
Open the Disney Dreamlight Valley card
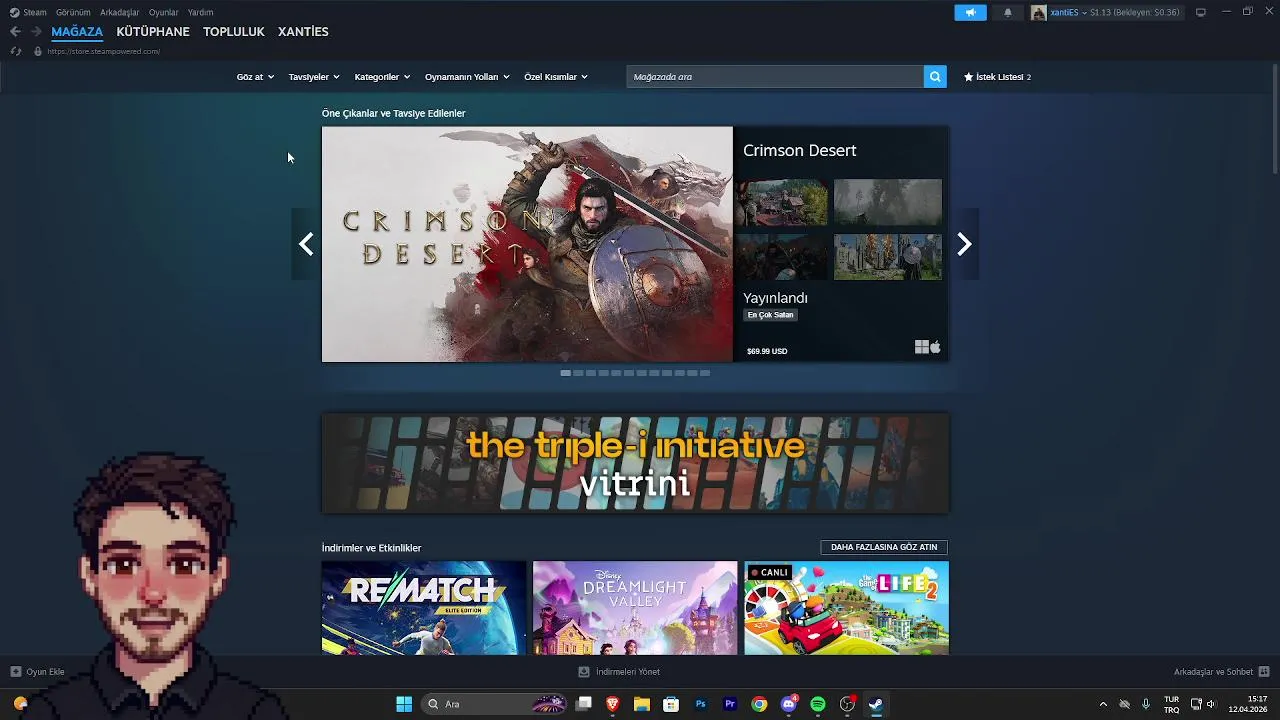(x=635, y=608)
